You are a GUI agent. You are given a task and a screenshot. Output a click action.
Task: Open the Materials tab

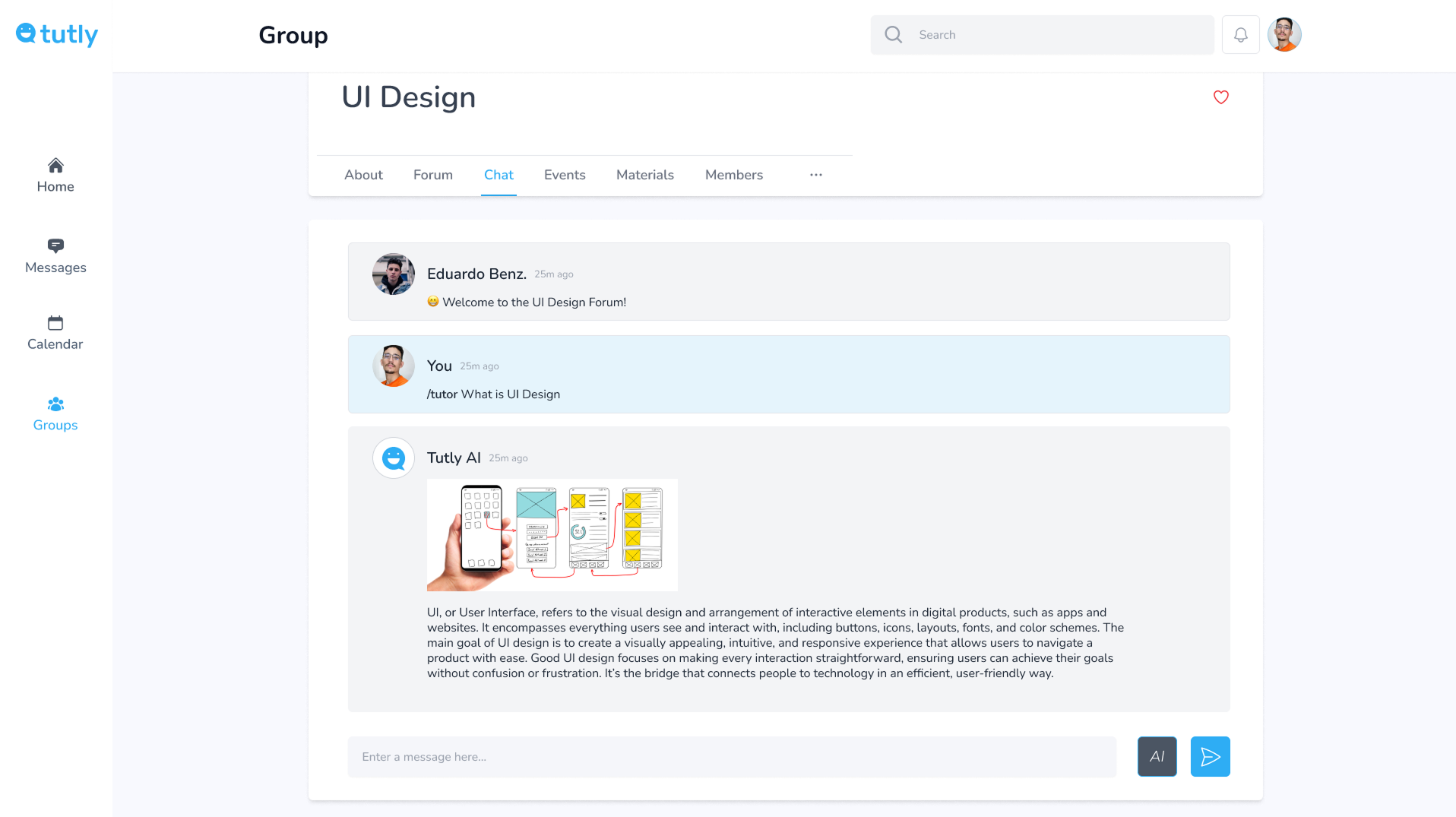click(644, 175)
